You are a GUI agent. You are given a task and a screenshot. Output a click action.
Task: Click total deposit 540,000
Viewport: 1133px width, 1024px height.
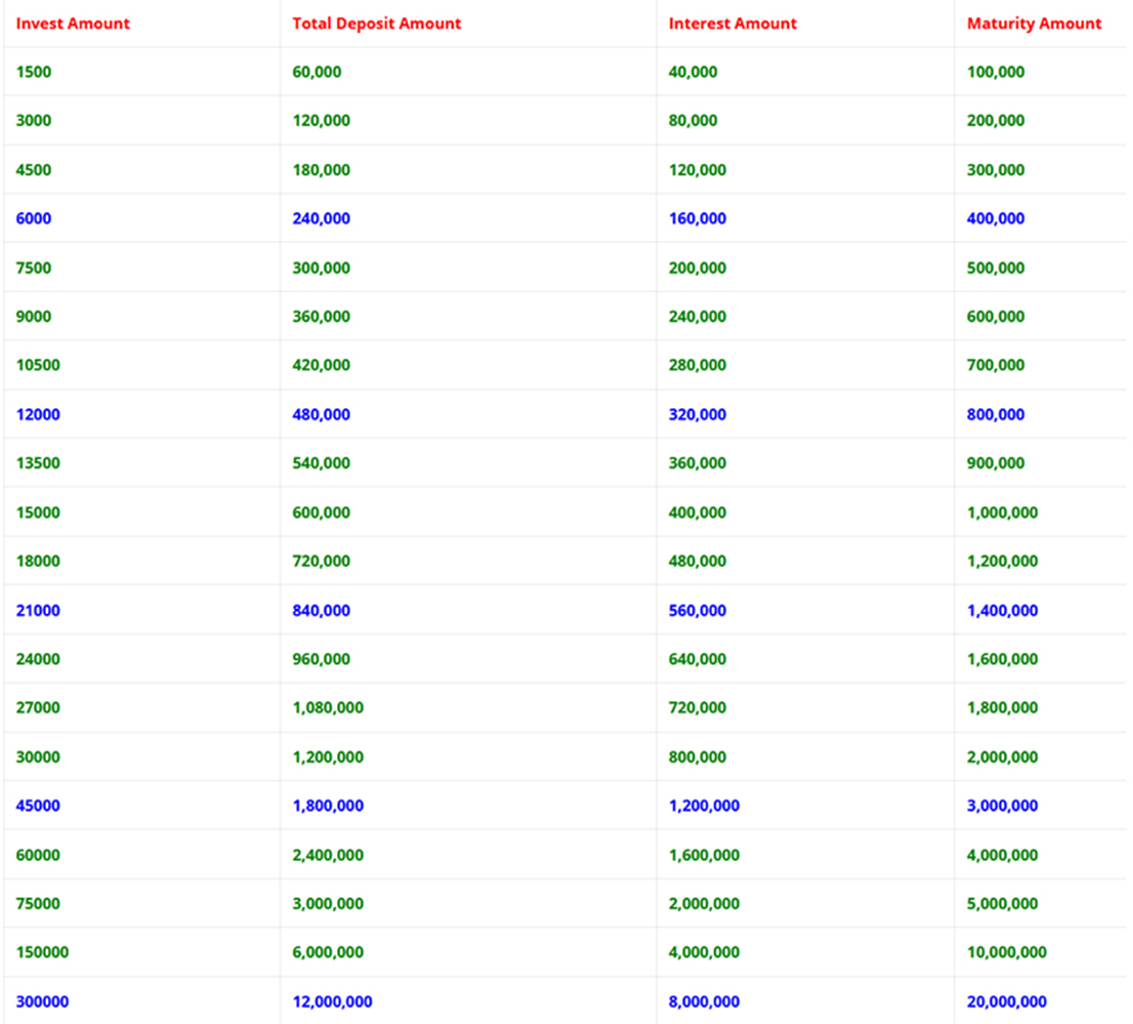(321, 462)
